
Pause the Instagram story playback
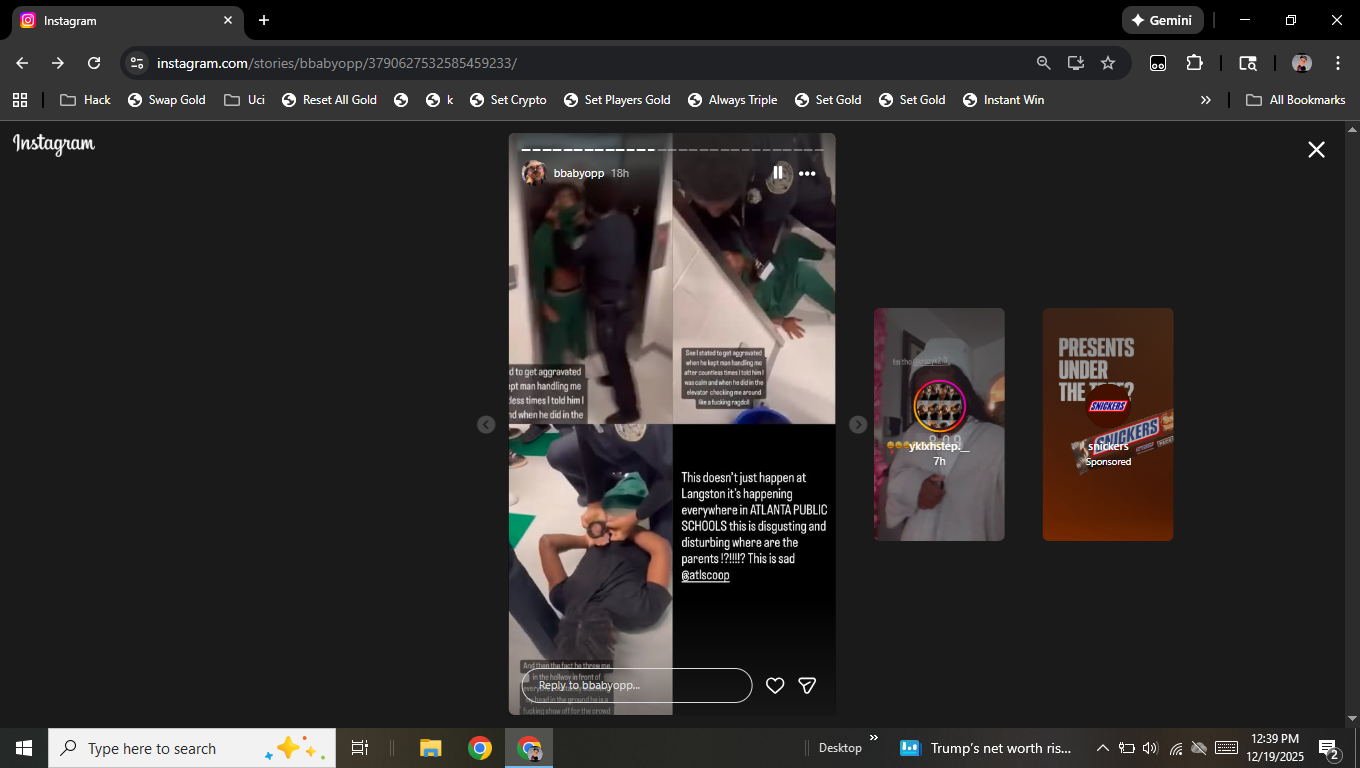778,173
